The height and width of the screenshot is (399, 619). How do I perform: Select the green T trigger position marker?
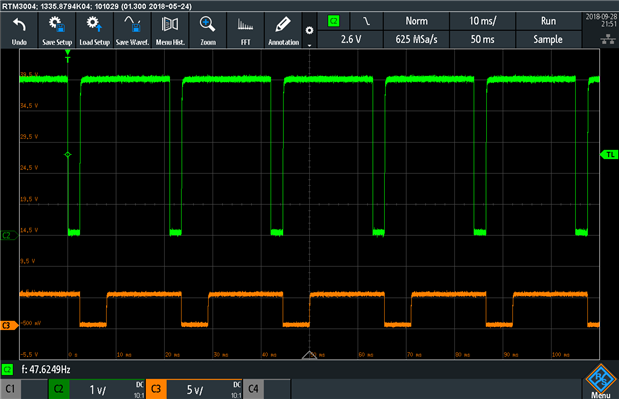[68, 56]
